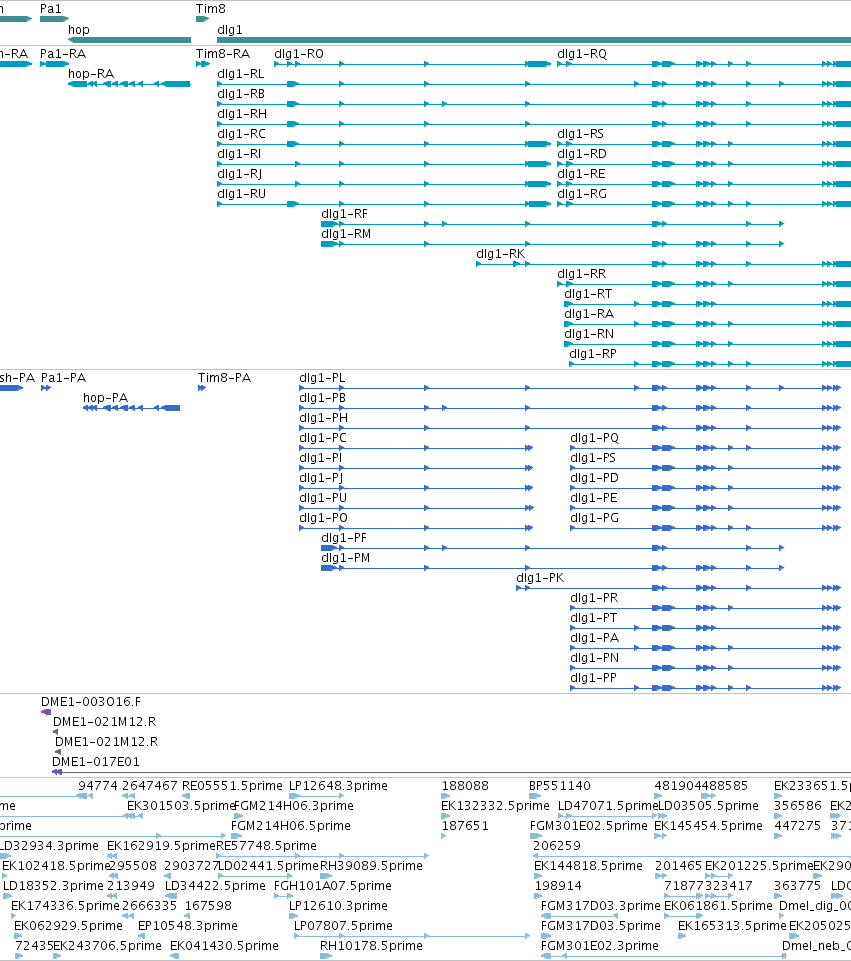Select transcript dlg1-RU
Screen dimensions: 851x961
[x=384, y=204]
